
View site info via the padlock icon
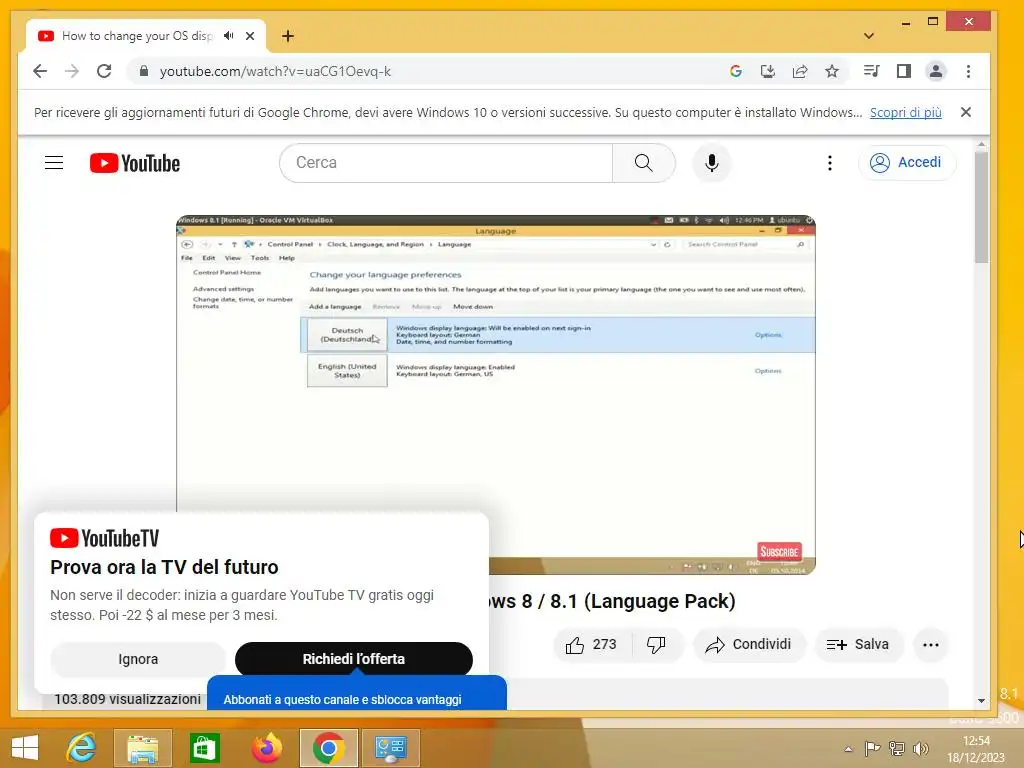coord(144,71)
